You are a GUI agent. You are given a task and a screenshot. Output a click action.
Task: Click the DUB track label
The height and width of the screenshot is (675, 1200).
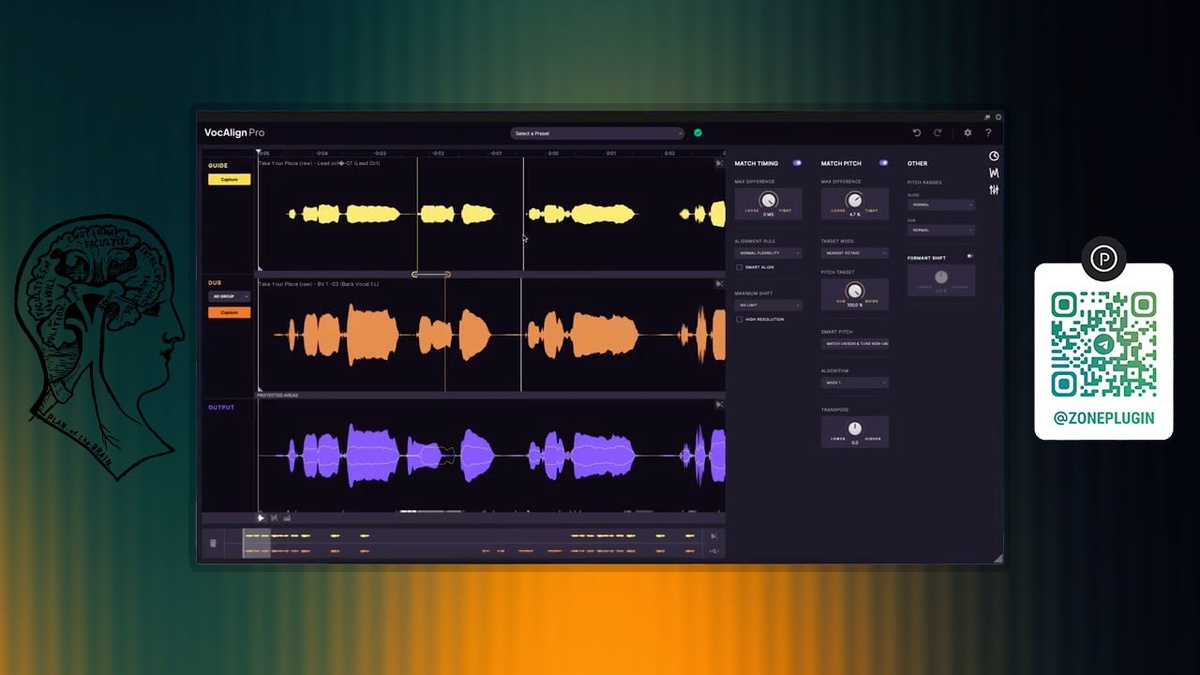click(214, 284)
